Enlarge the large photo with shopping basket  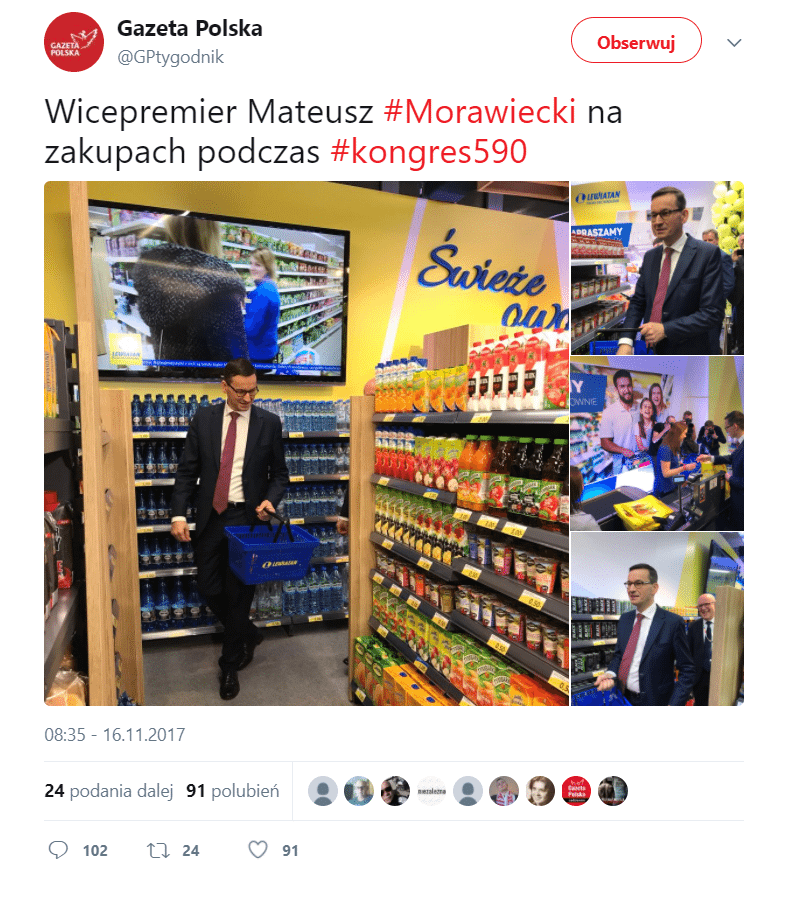307,443
